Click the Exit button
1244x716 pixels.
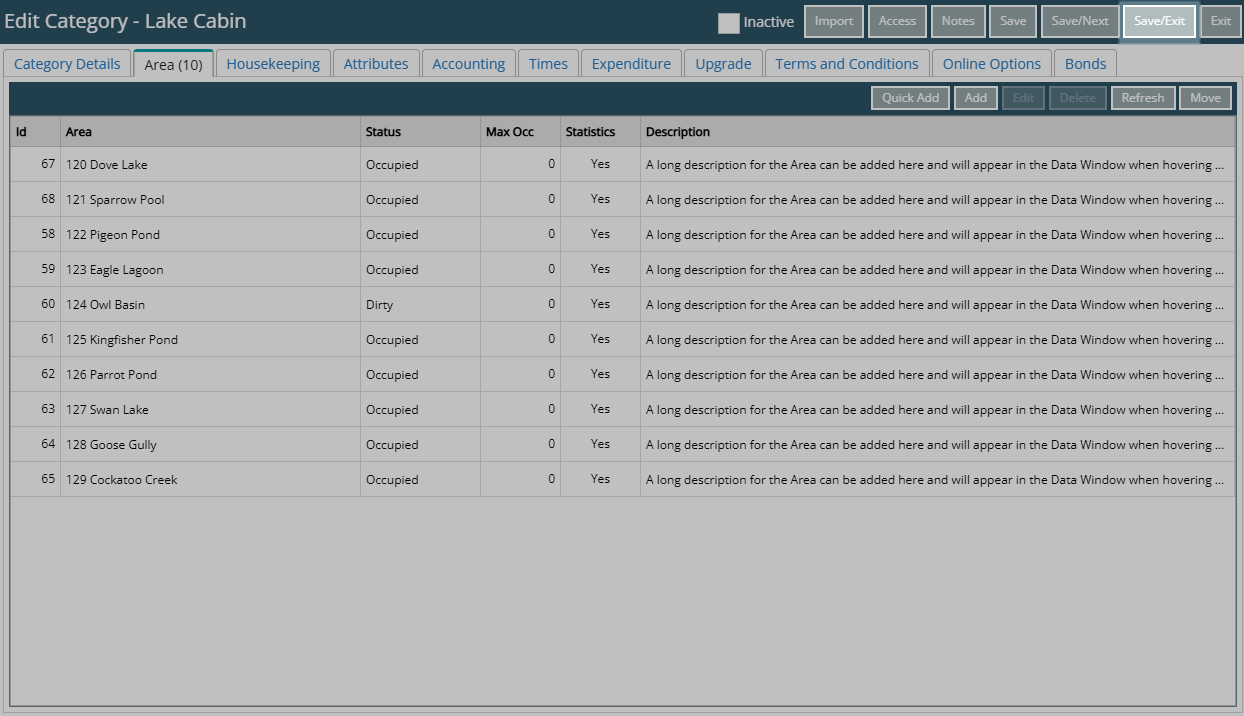[x=1221, y=21]
